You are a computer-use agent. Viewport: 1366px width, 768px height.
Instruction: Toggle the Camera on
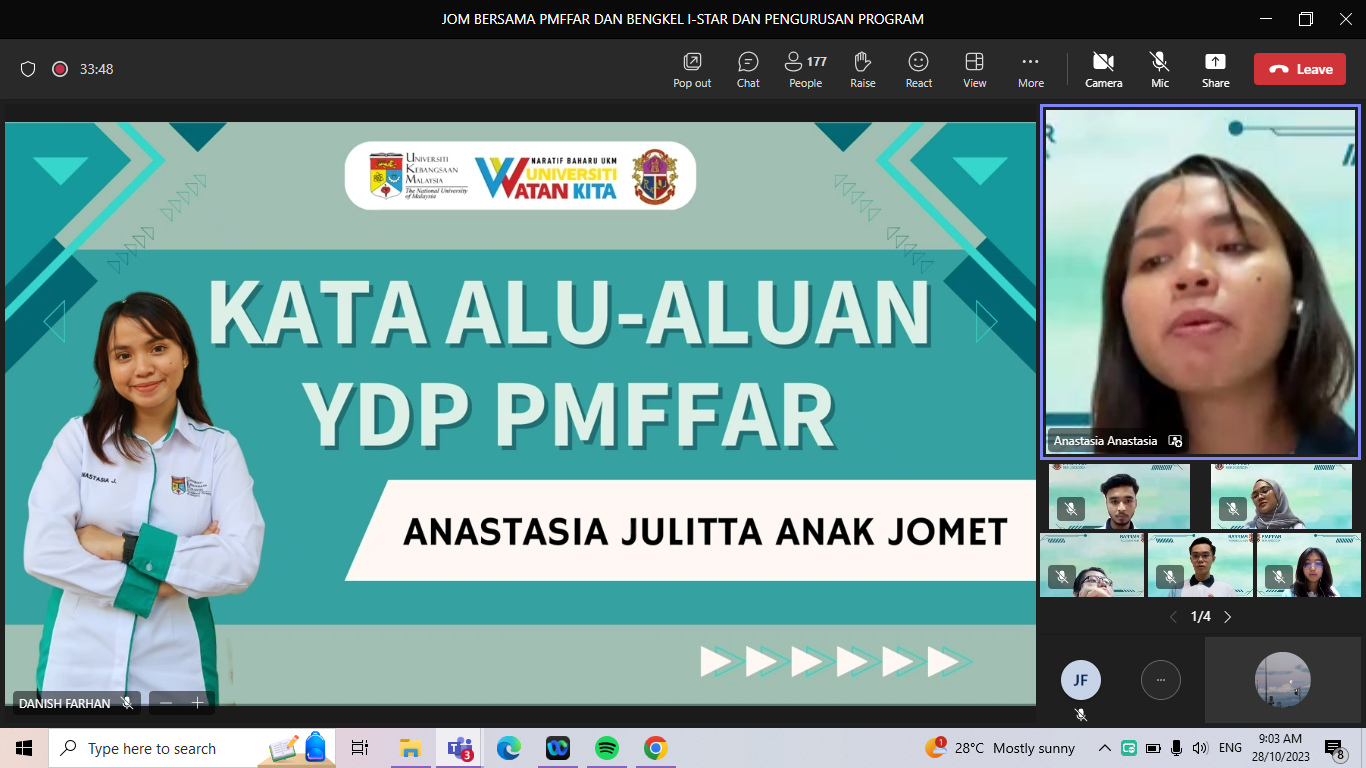(x=1103, y=69)
